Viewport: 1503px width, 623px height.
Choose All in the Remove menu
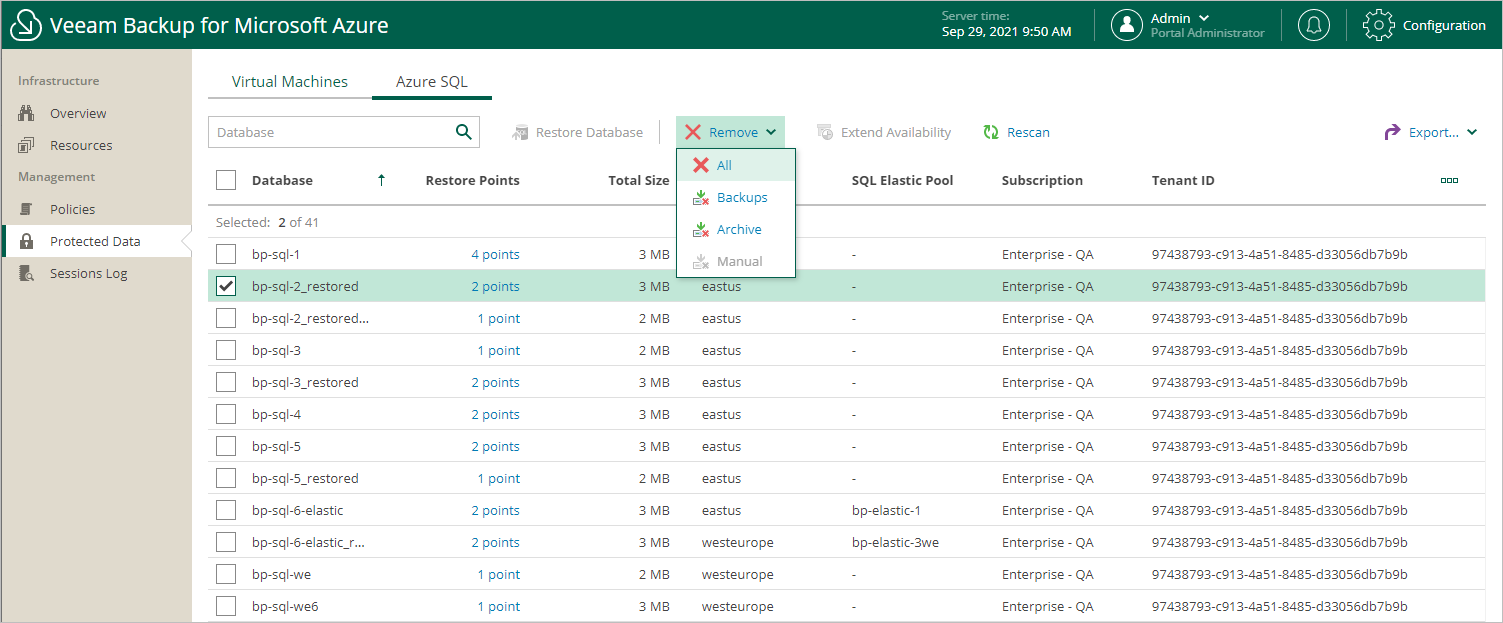point(736,165)
